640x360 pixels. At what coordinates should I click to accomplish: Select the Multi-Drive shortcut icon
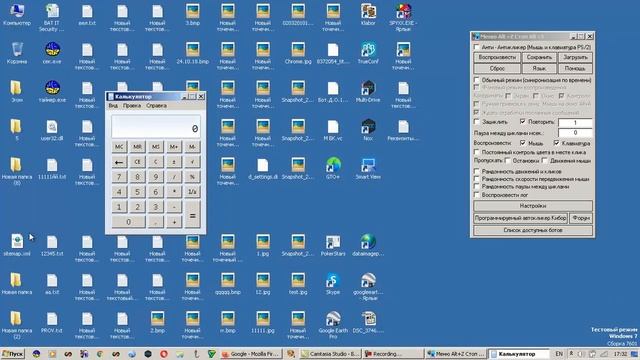click(368, 92)
